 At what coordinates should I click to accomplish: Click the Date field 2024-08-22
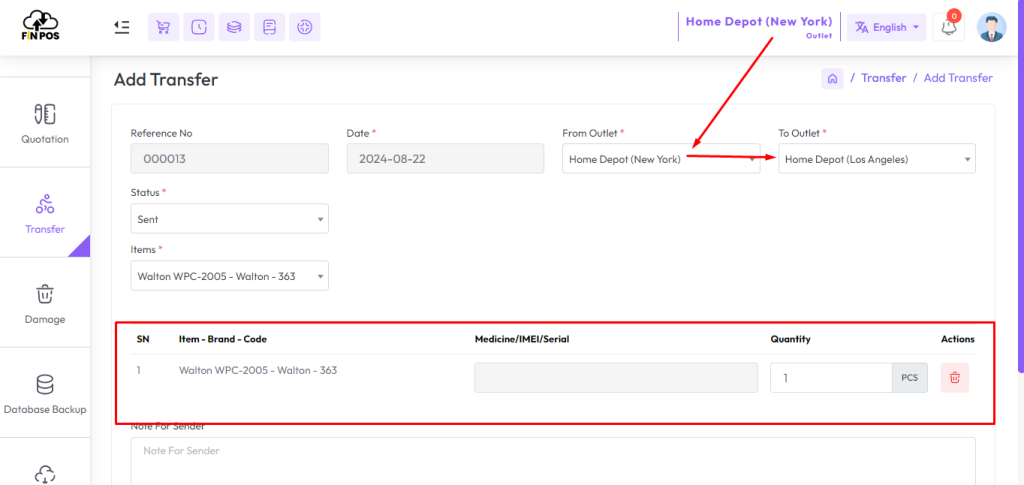(445, 159)
